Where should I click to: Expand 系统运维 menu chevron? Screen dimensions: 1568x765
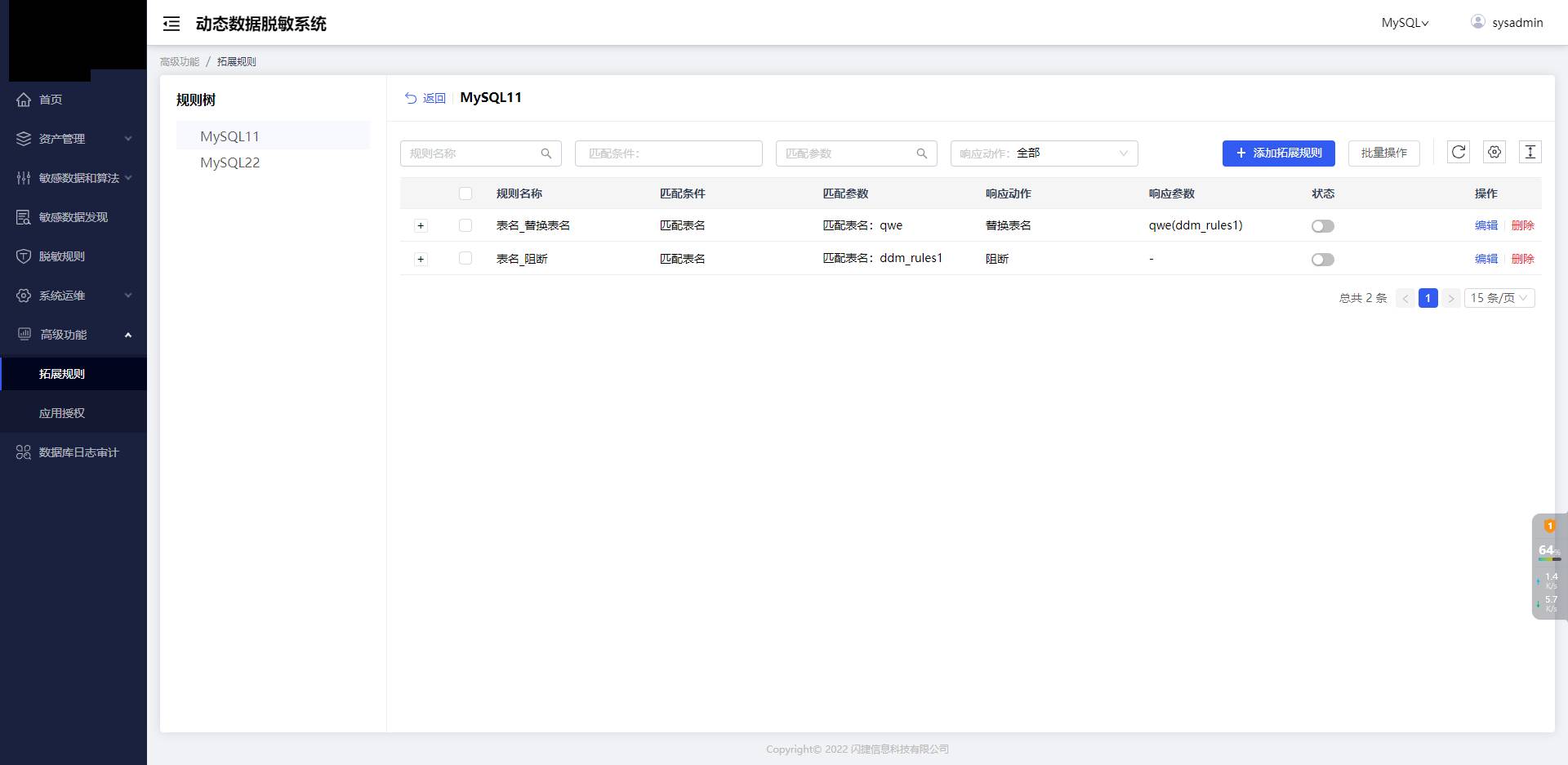(128, 296)
